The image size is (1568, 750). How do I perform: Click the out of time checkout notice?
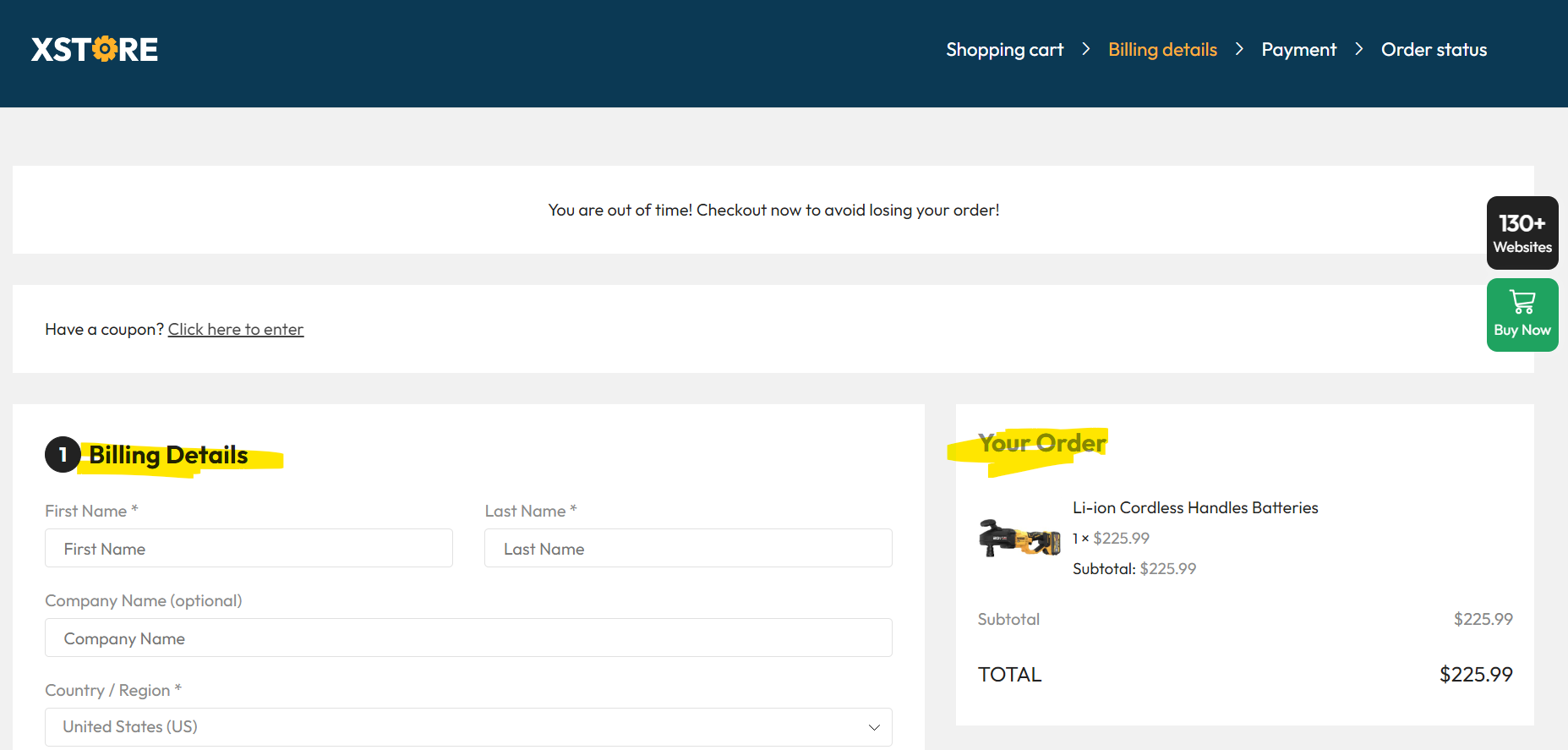773,210
